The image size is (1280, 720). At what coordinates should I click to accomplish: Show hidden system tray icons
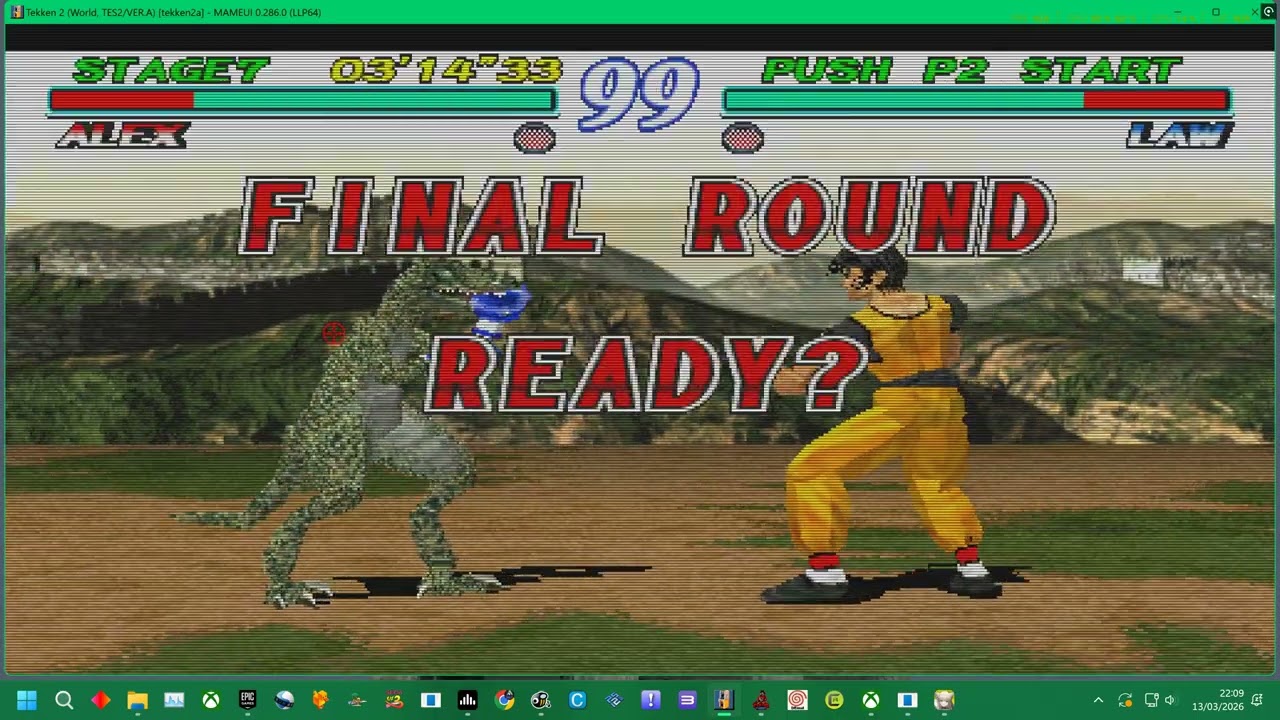(1098, 700)
